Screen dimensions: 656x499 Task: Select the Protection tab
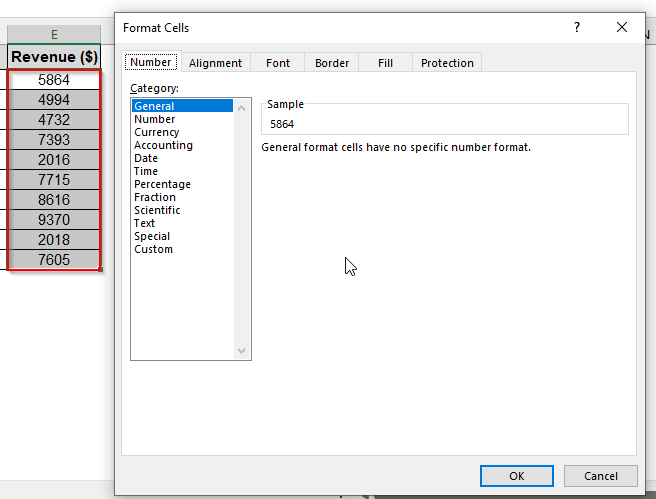[x=447, y=63]
